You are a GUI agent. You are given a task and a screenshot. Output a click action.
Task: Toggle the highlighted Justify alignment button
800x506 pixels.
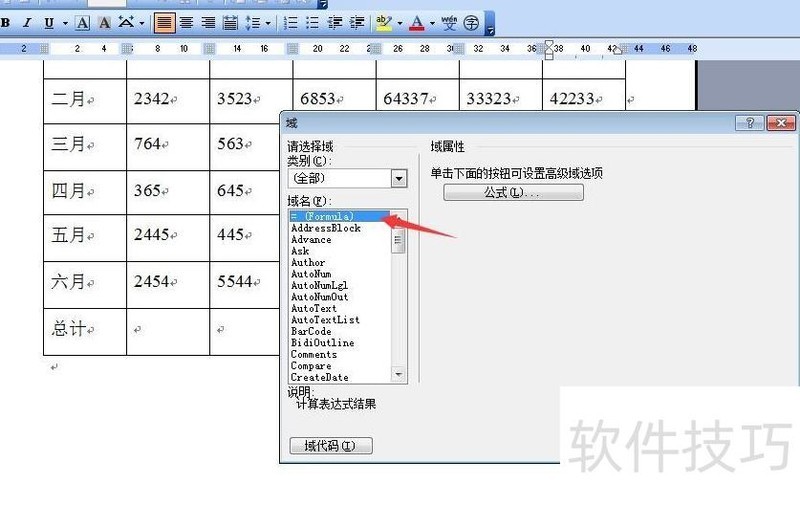tap(164, 23)
